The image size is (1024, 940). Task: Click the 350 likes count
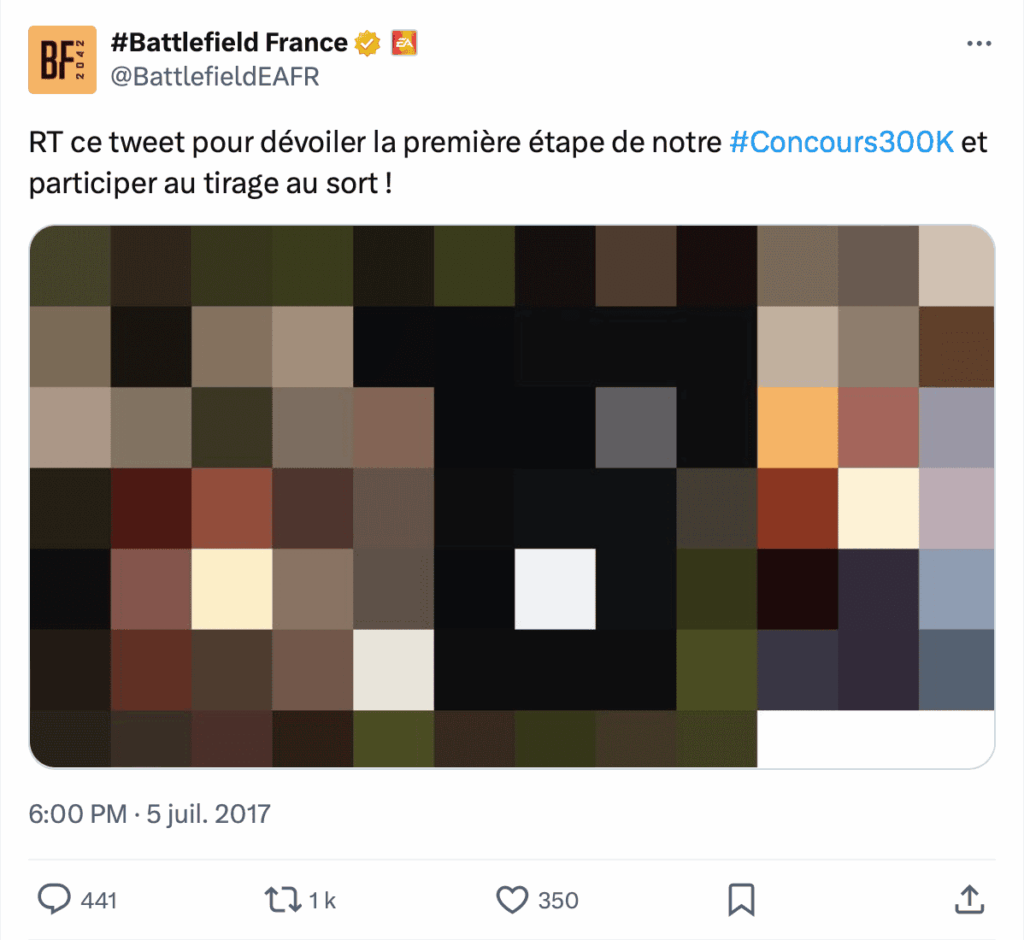coord(558,901)
